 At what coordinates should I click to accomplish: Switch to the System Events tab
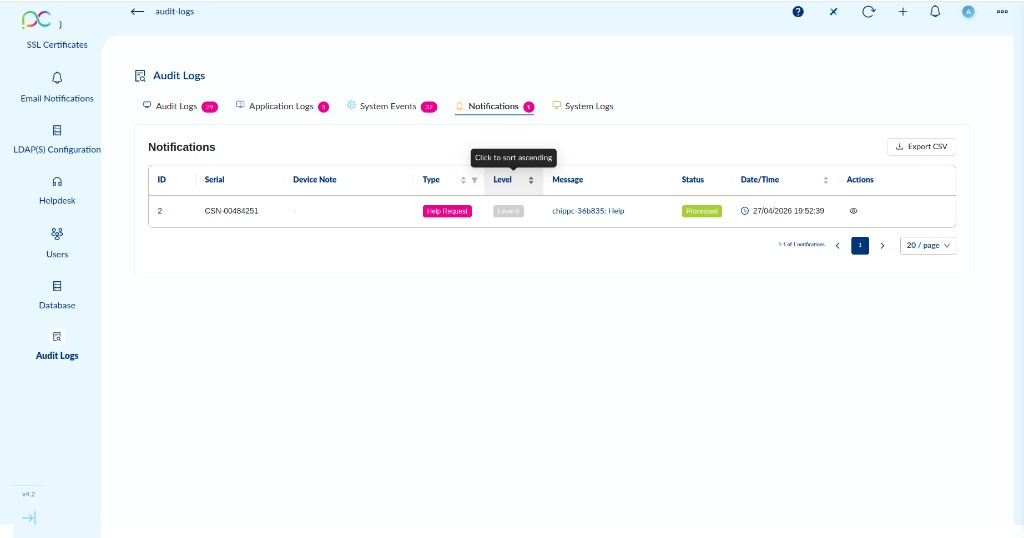pos(388,106)
